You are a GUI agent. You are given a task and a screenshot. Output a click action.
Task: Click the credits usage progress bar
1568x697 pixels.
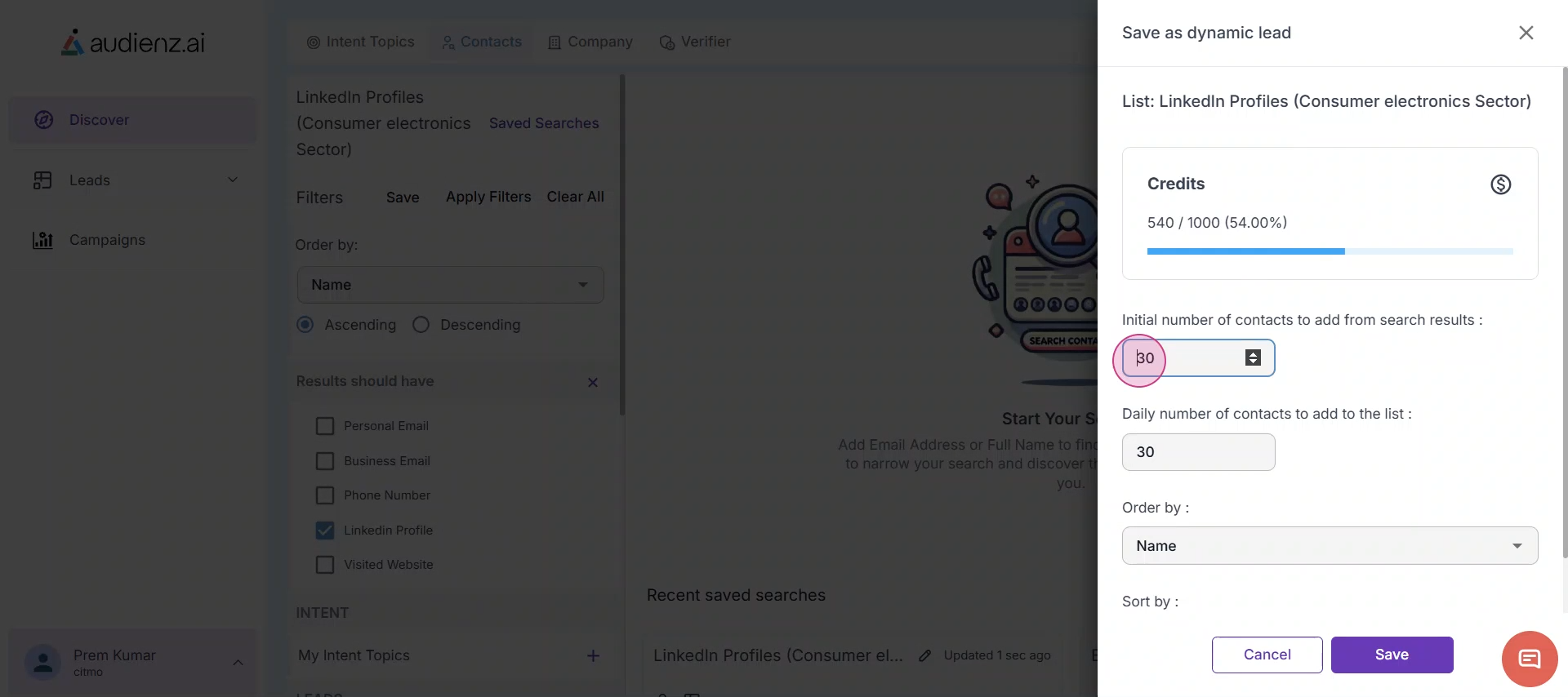(1330, 251)
